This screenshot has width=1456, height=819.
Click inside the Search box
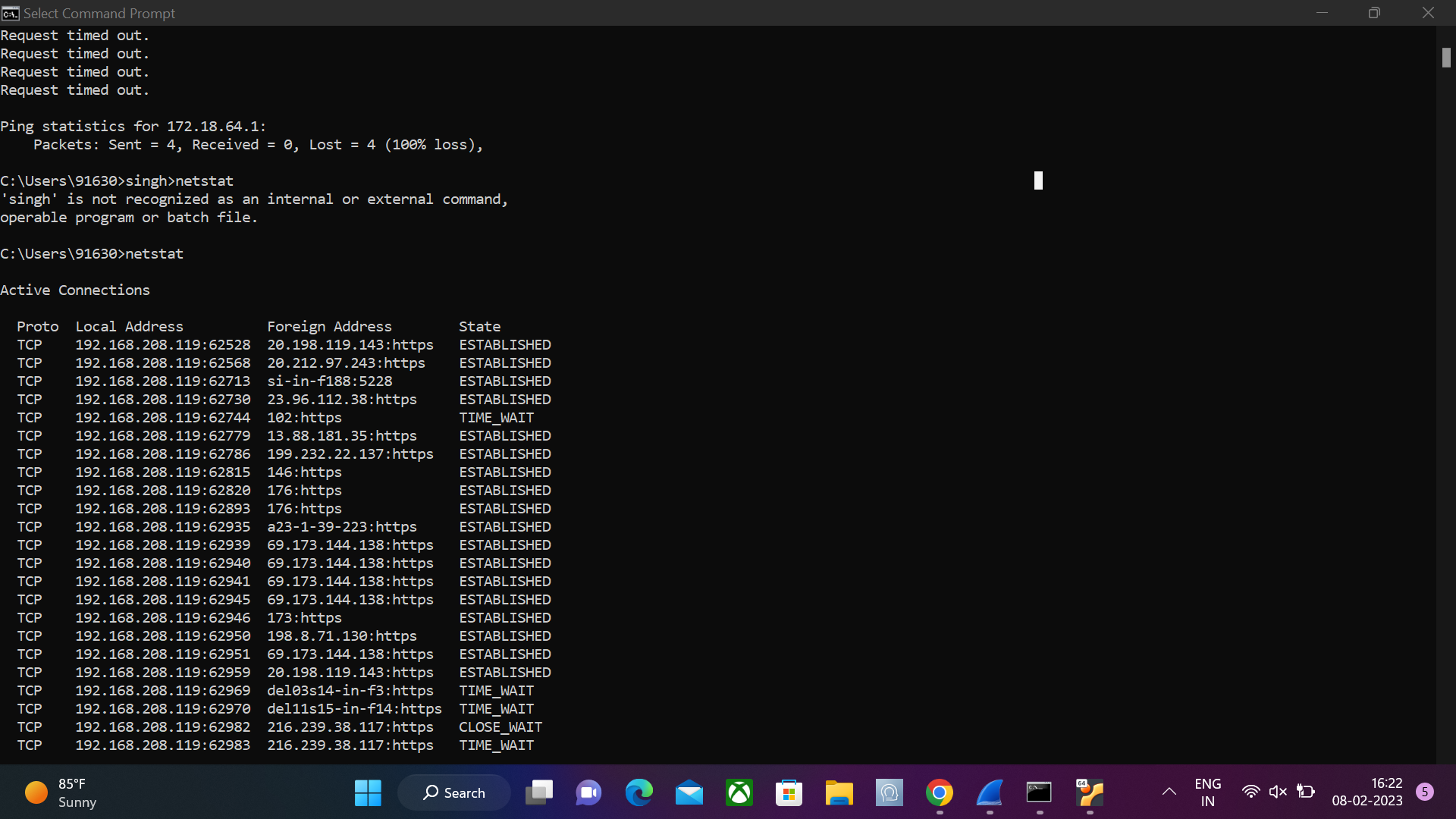coord(453,792)
